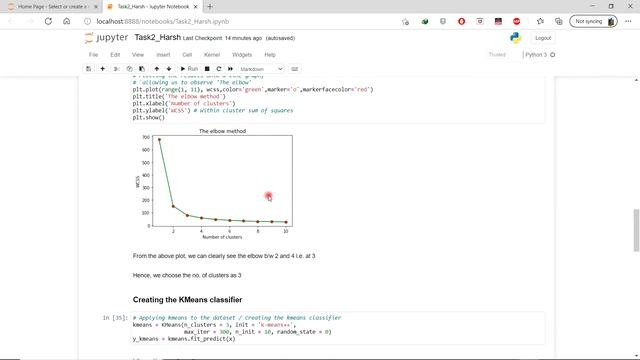The height and width of the screenshot is (360, 640).
Task: Rename notebook title Task2_Harsh
Action: (158, 38)
